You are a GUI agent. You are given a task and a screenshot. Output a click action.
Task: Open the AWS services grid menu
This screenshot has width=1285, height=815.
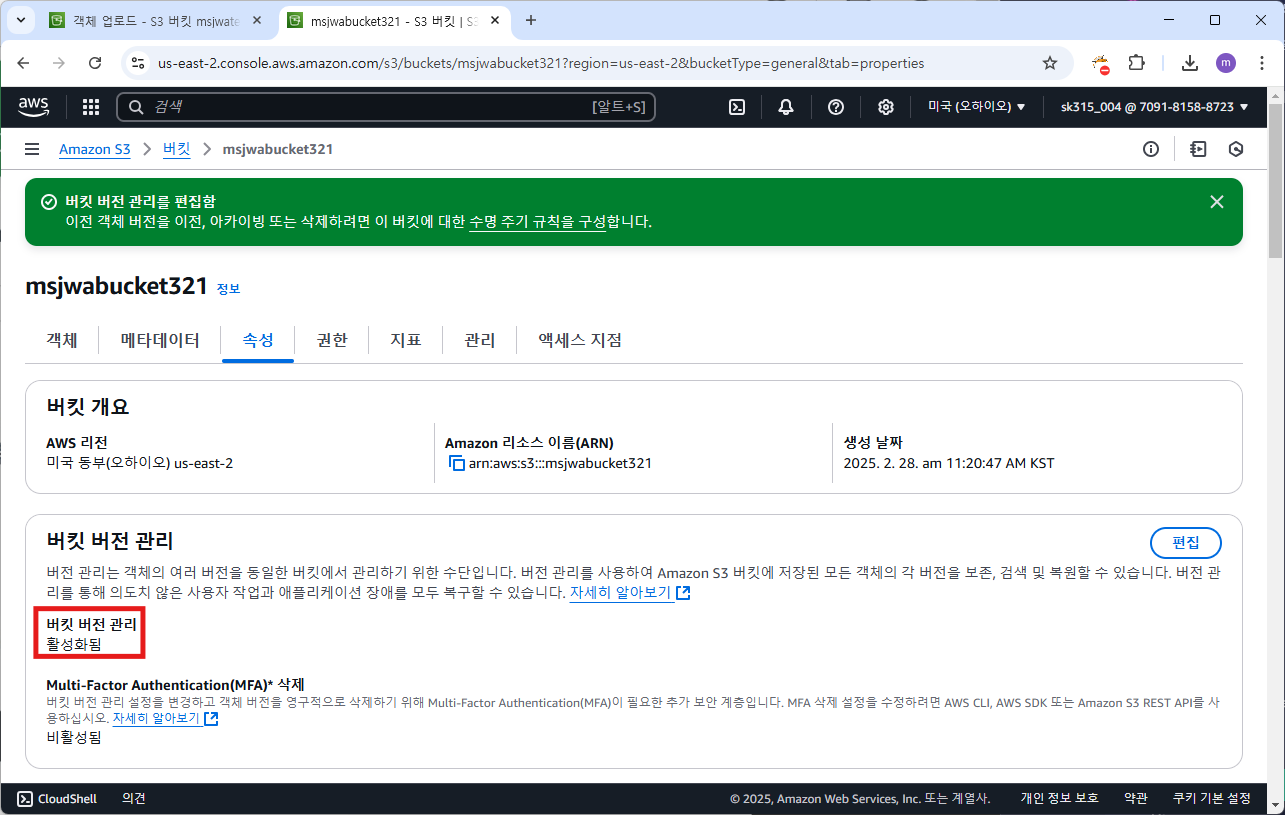tap(90, 107)
